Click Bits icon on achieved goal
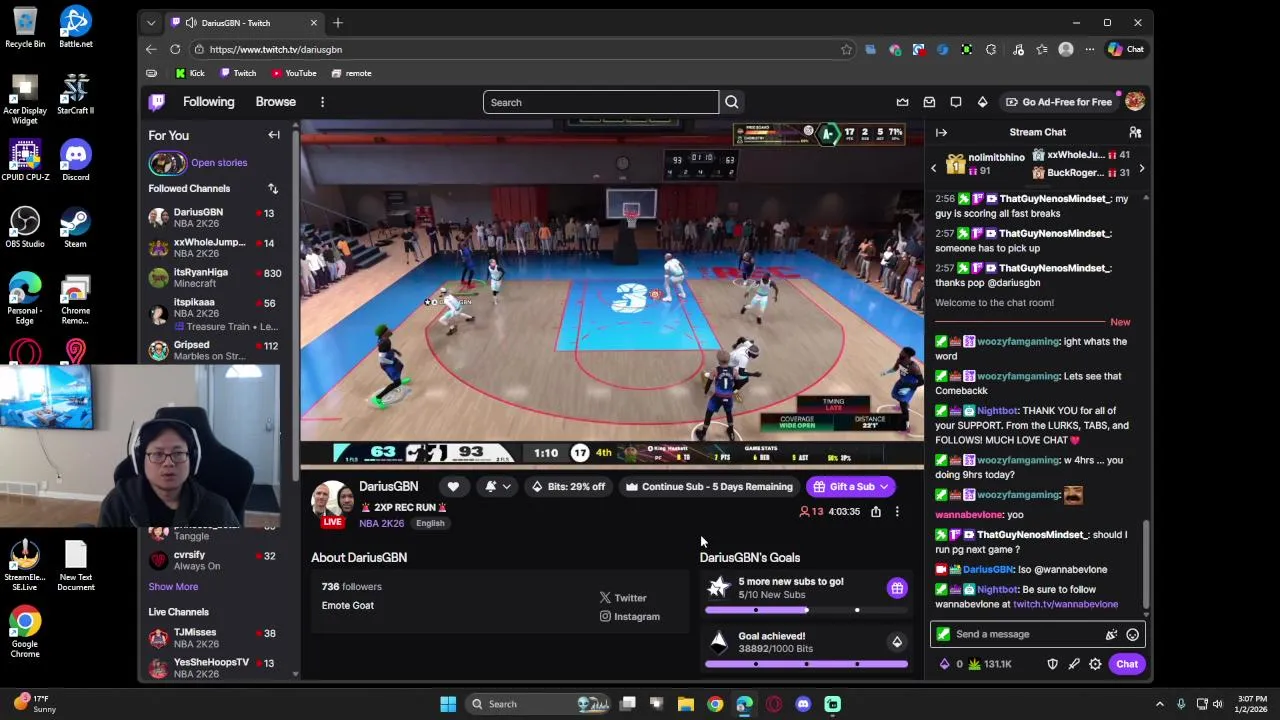 pos(897,642)
